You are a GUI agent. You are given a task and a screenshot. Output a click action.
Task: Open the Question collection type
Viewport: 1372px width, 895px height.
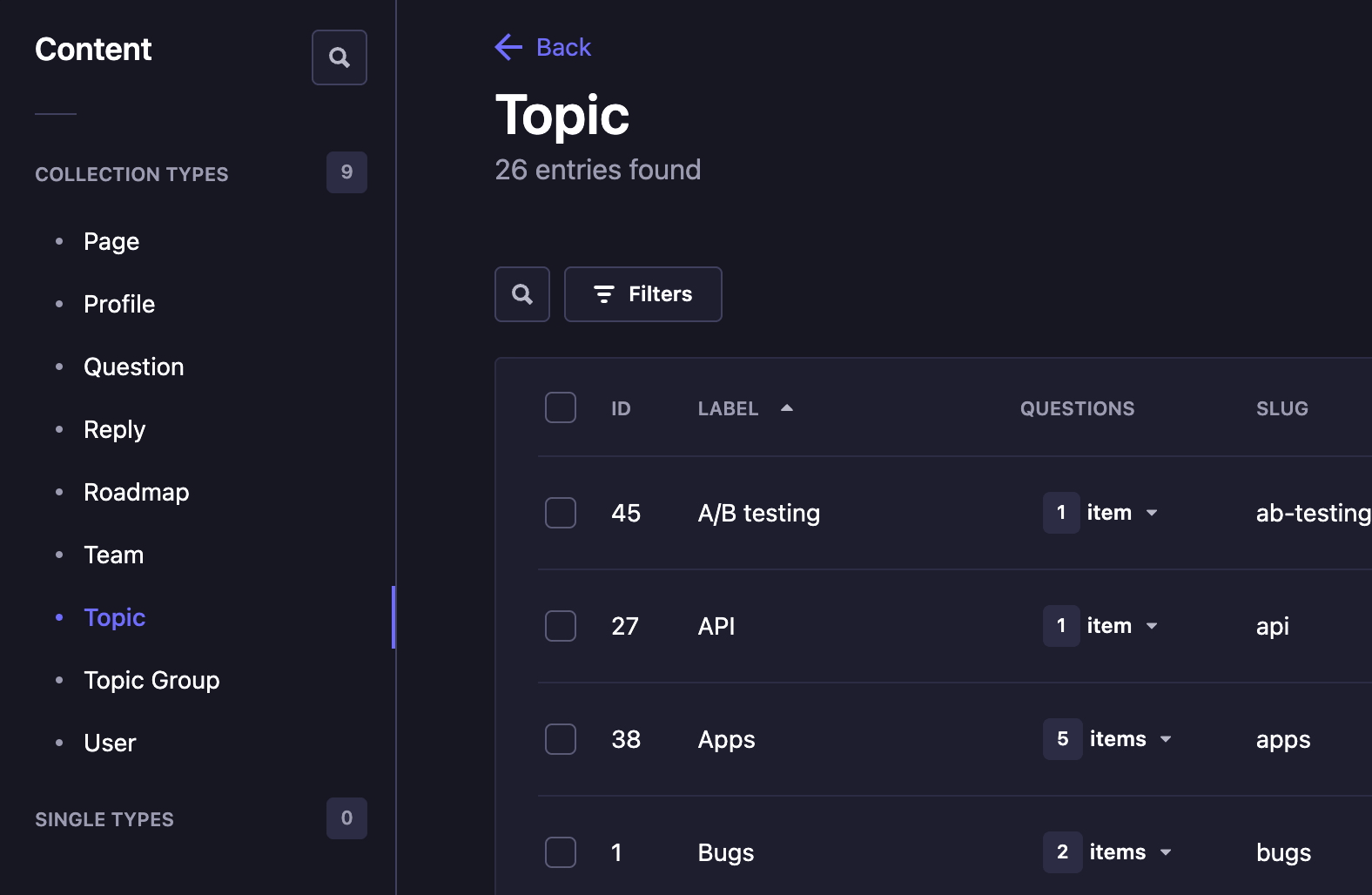(x=134, y=367)
